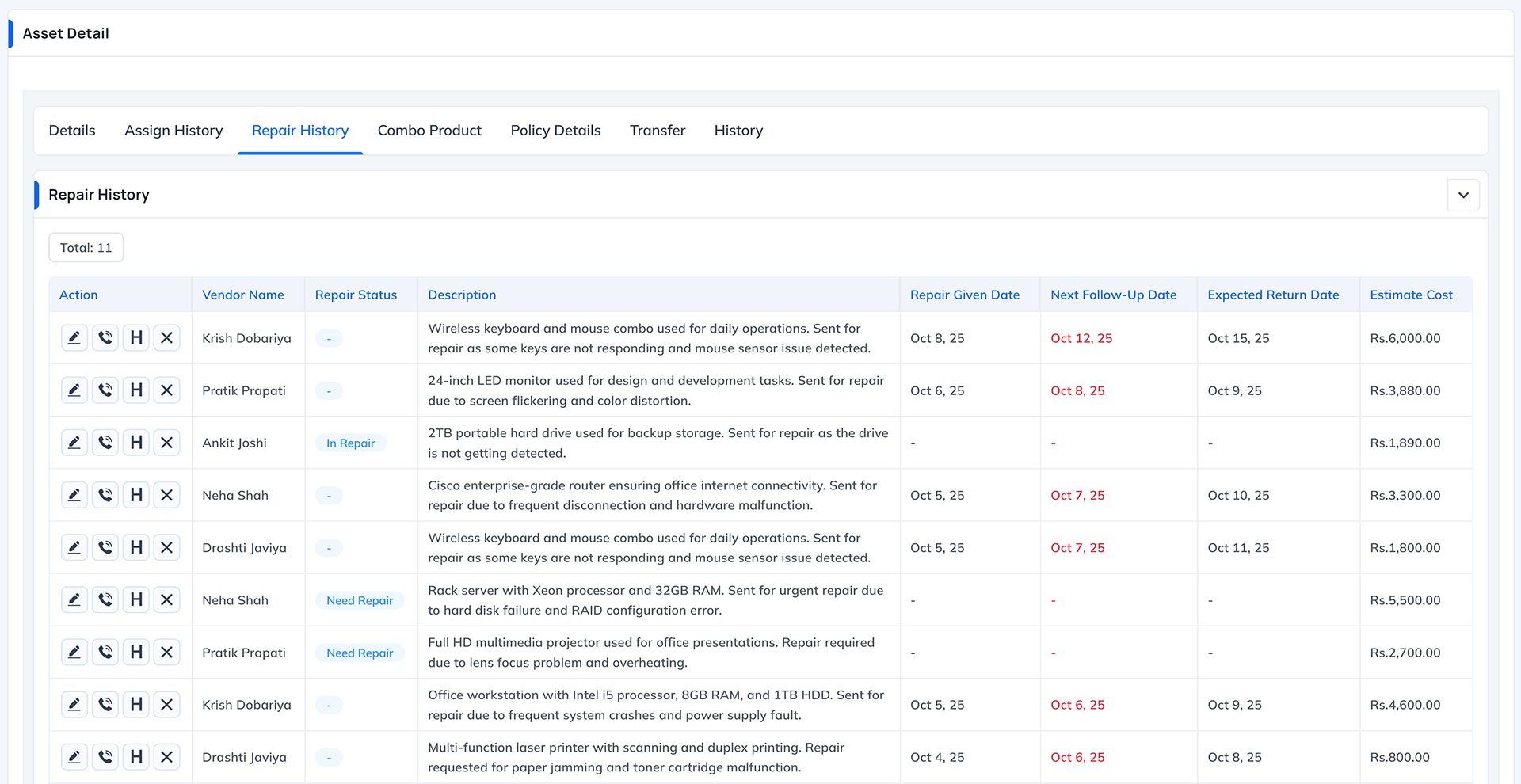The height and width of the screenshot is (784, 1521).
Task: Switch to the Details tab
Action: pyautogui.click(x=72, y=131)
